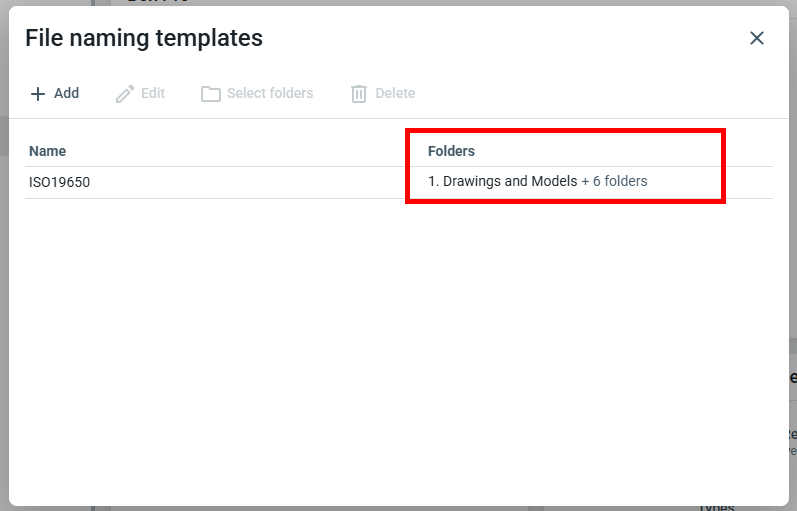797x511 pixels.
Task: Choose the Edit text in the toolbar
Action: click(153, 93)
